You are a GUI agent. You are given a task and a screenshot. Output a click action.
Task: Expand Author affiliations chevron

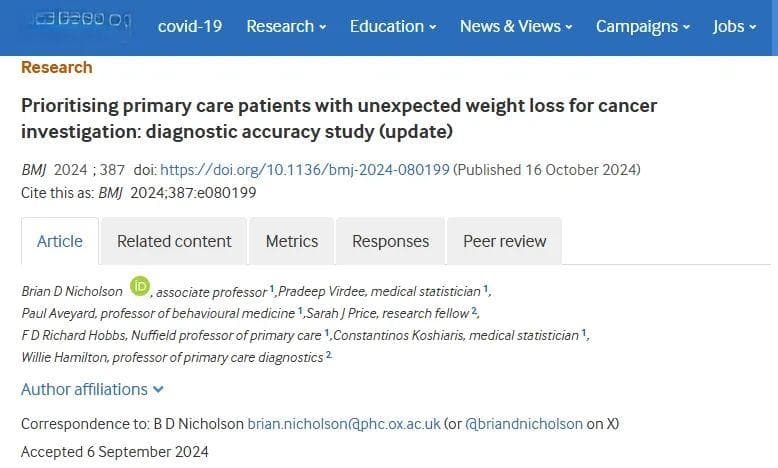[158, 390]
